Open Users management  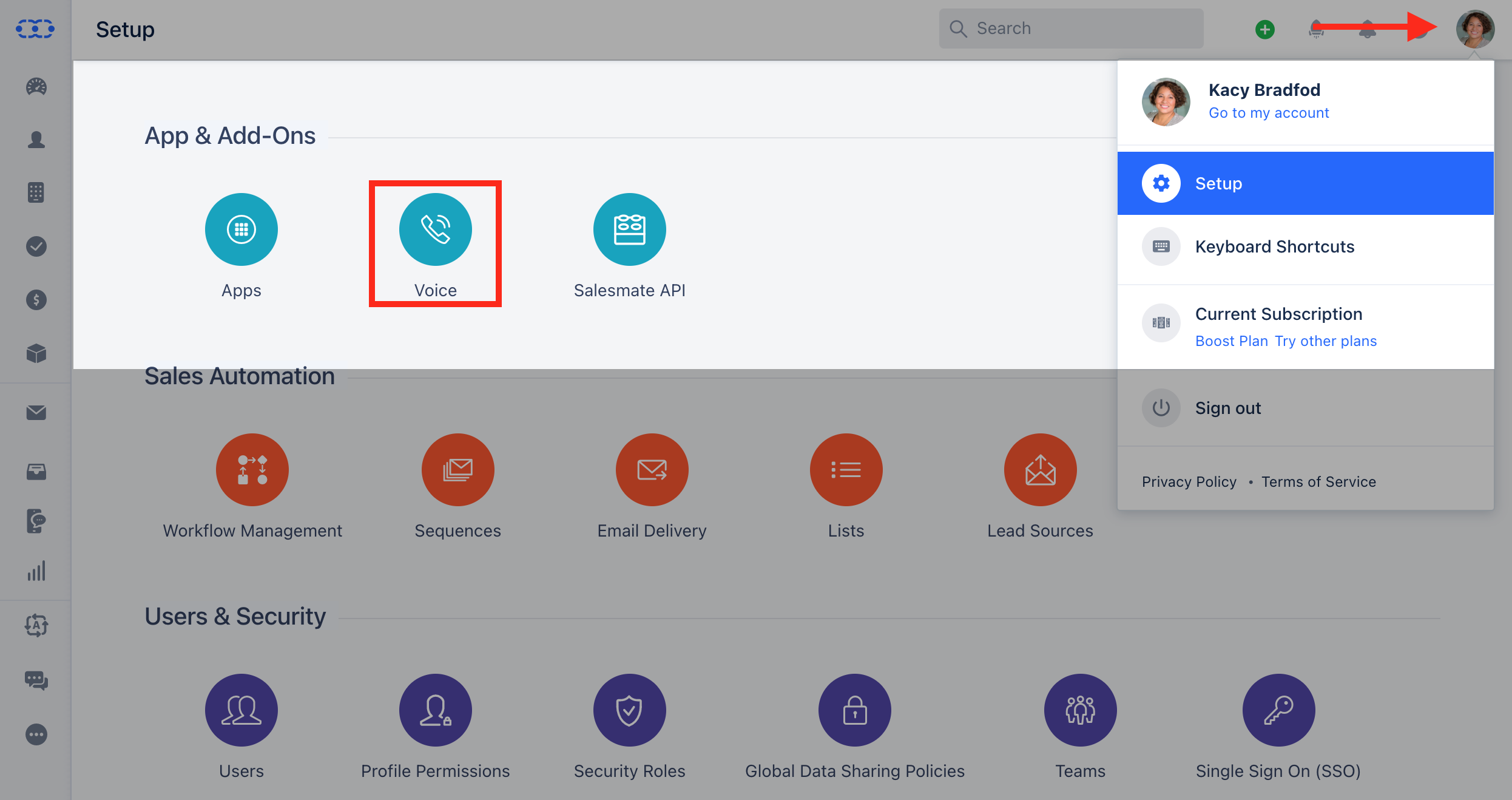click(241, 710)
